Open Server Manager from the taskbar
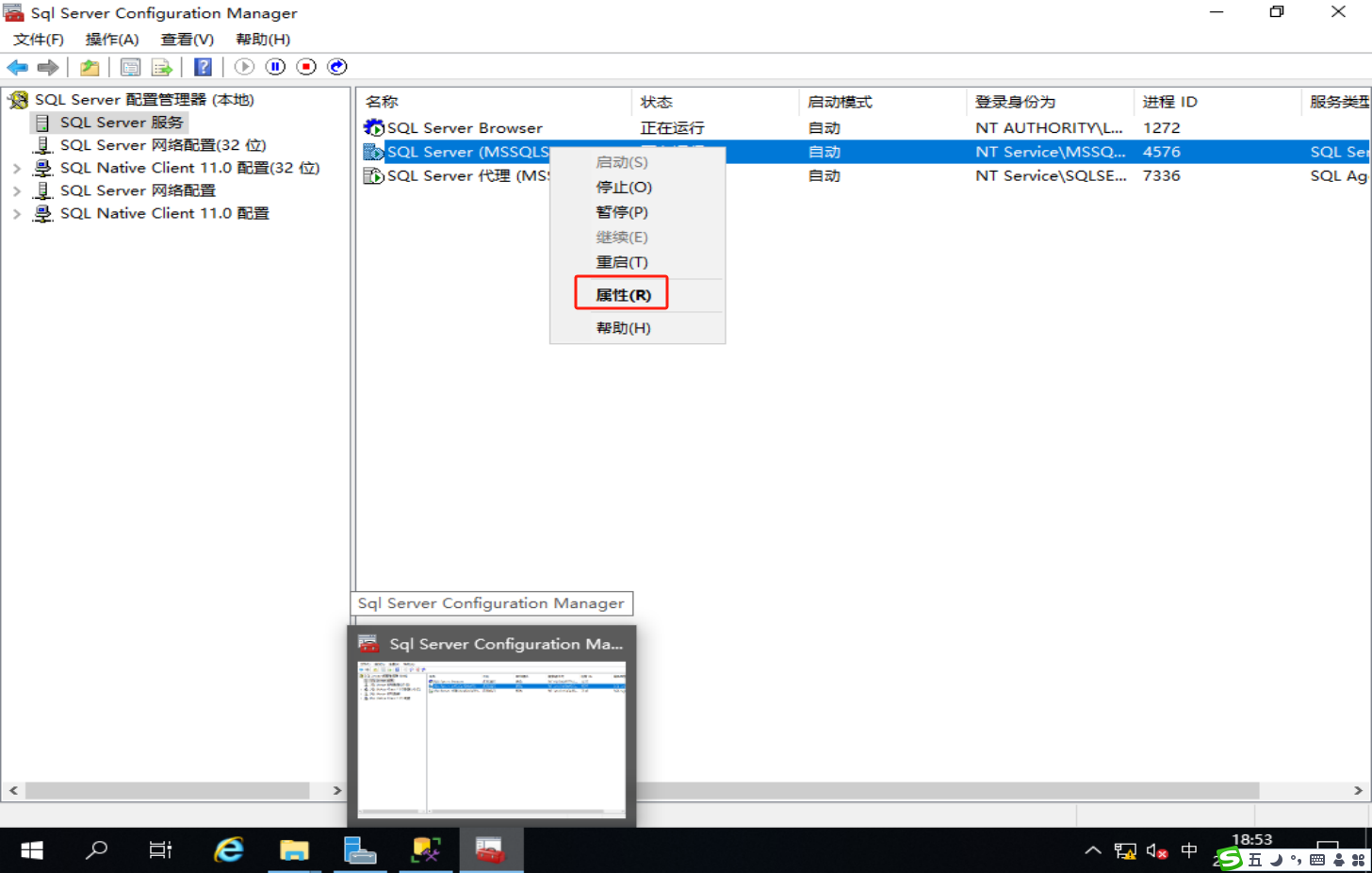Screen dimensions: 1372x873 [x=360, y=850]
